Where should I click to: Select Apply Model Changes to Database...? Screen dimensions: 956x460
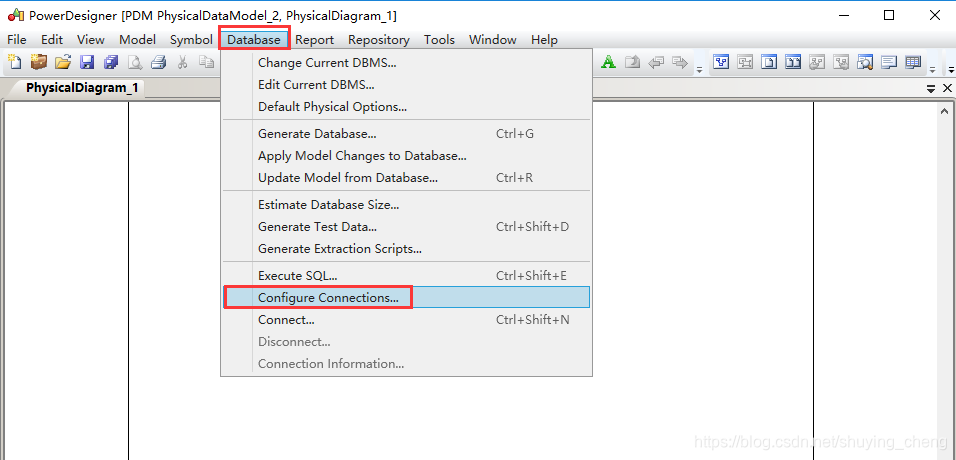click(406, 156)
